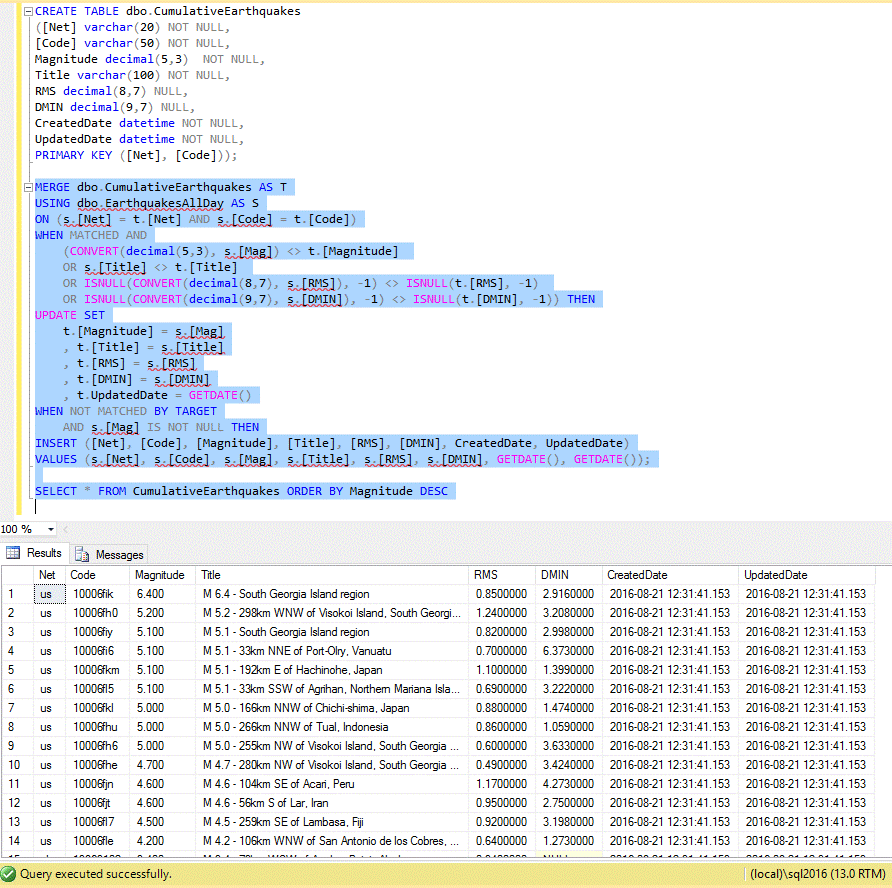Click 'PRIMARY KEY' text in the editor

coord(73,155)
